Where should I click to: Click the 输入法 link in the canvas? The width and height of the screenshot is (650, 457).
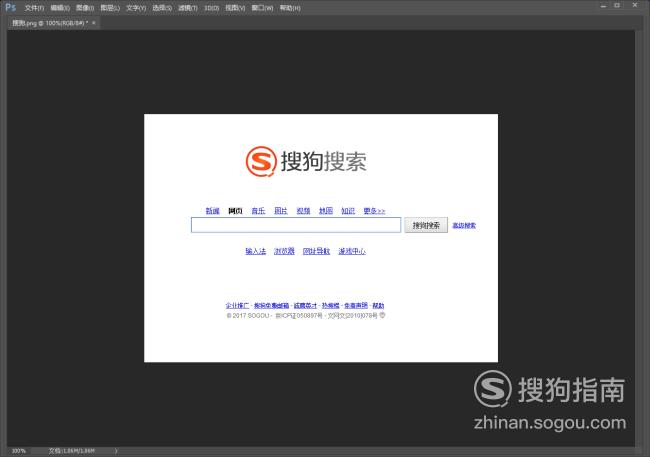click(x=256, y=251)
